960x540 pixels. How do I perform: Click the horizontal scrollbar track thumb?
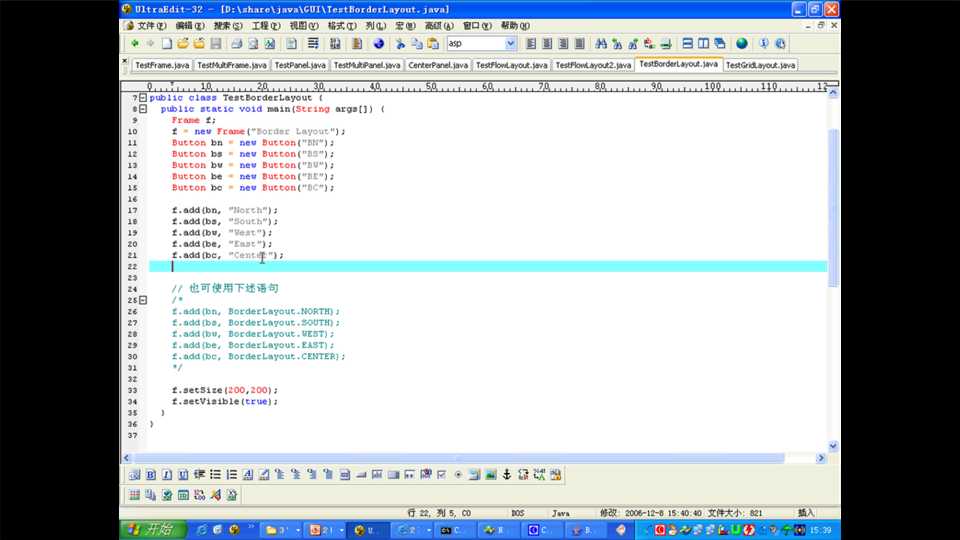[459, 458]
